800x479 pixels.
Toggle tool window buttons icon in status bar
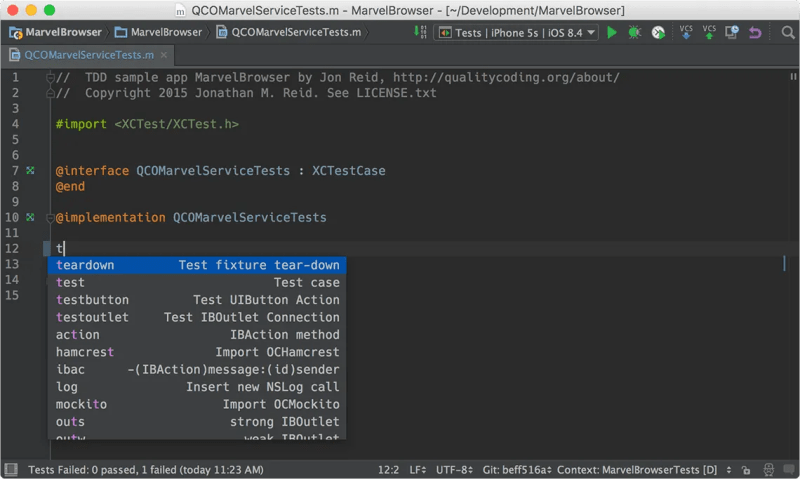tap(11, 469)
